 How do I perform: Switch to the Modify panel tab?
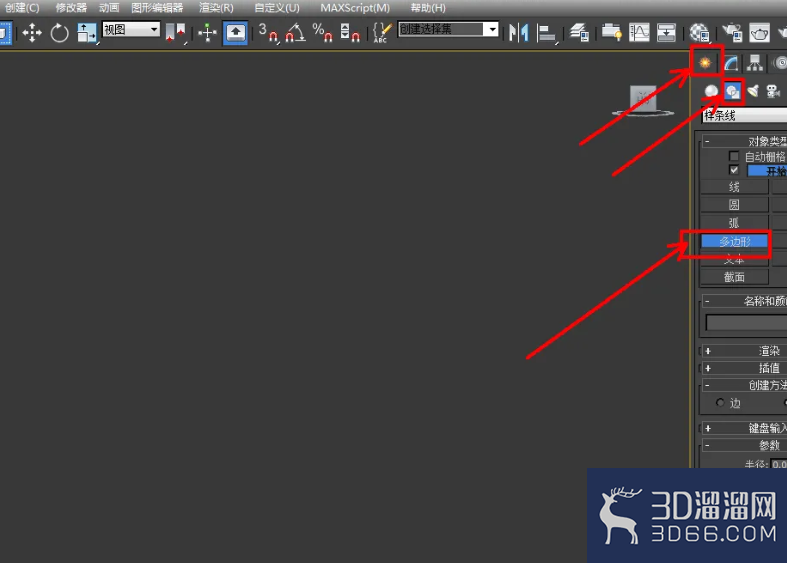tap(731, 63)
